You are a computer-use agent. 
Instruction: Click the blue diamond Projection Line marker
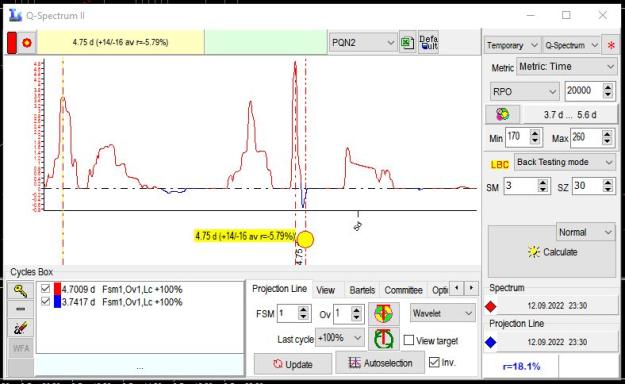coord(491,342)
